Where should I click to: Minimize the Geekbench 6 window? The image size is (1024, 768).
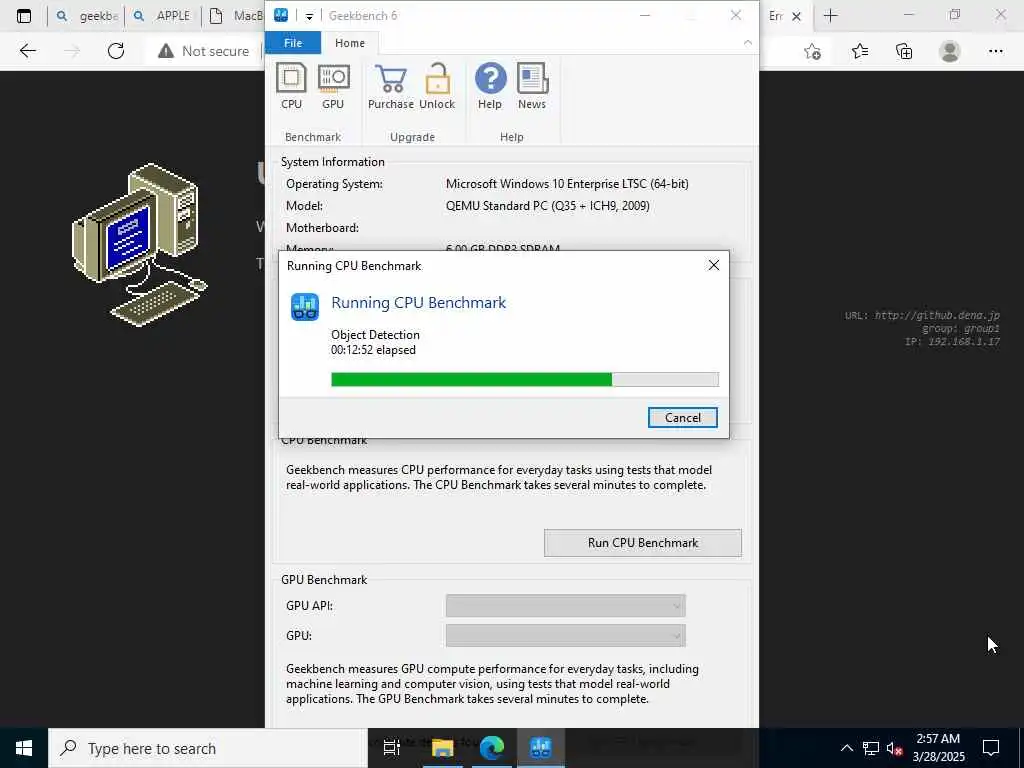pyautogui.click(x=645, y=16)
